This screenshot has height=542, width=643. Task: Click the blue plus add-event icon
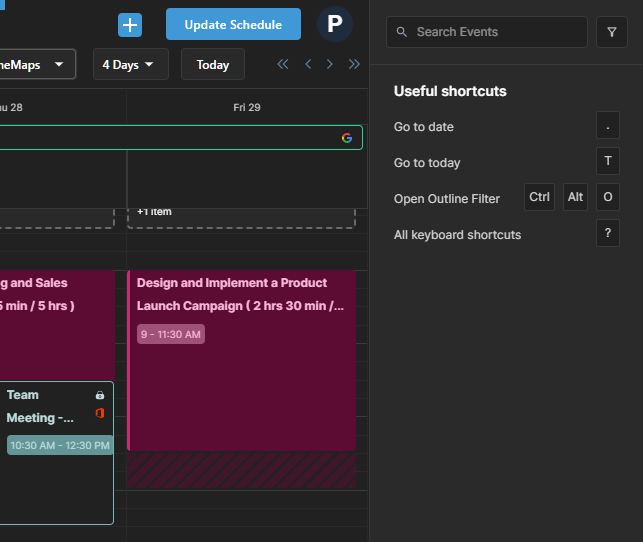pyautogui.click(x=130, y=25)
